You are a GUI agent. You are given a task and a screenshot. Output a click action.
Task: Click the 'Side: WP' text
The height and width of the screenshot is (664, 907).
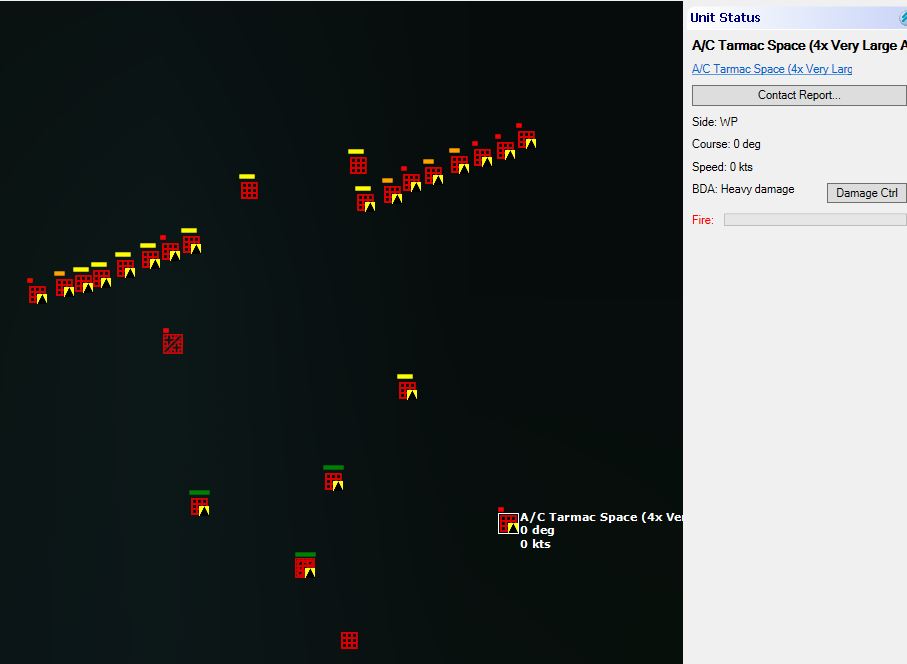714,121
